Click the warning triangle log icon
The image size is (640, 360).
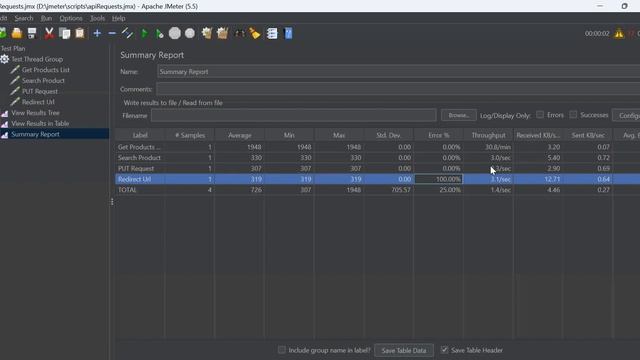tap(619, 33)
